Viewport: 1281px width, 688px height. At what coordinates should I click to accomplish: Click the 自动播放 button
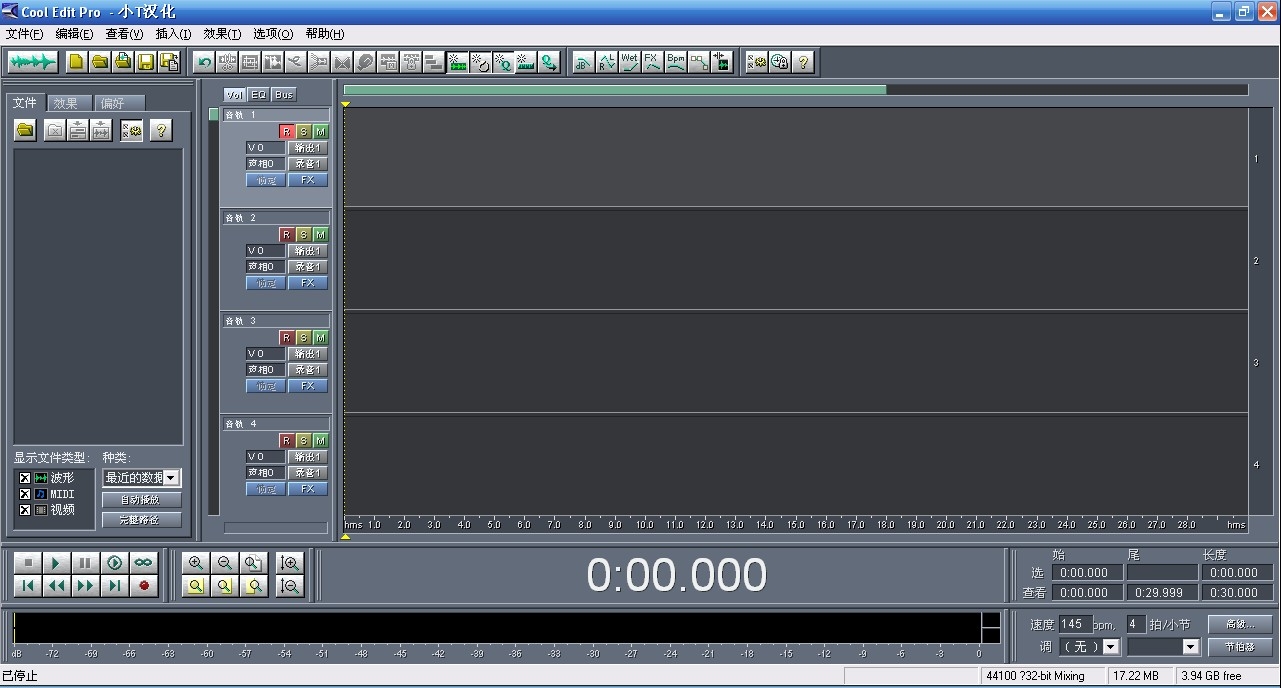[x=142, y=499]
